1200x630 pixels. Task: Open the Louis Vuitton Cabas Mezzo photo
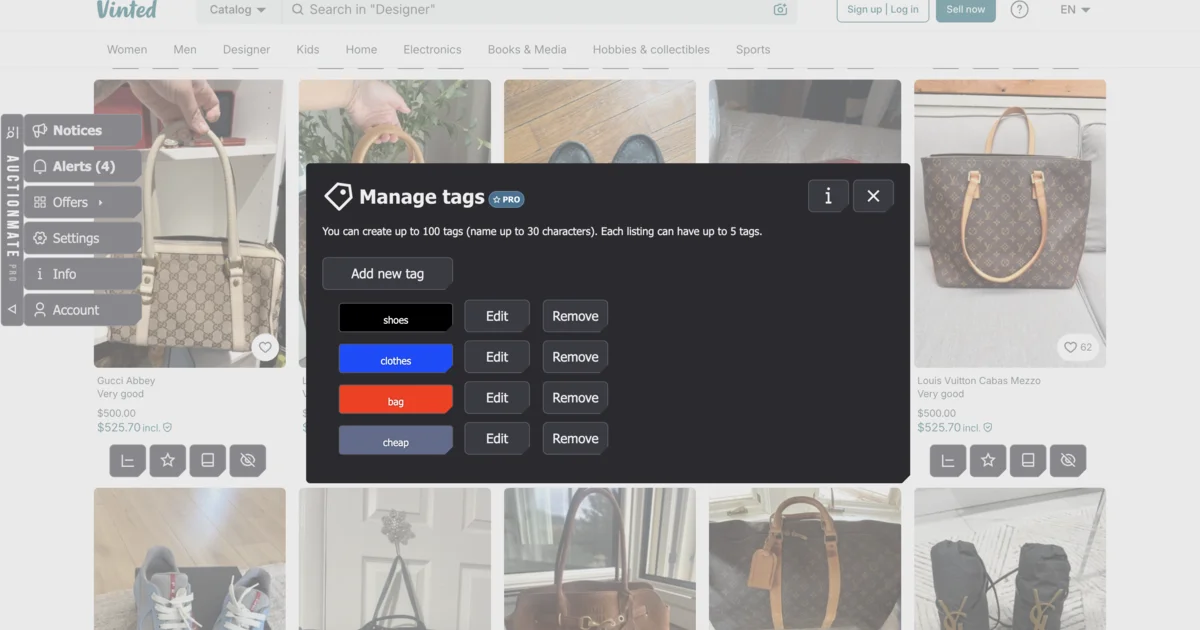tap(1010, 223)
